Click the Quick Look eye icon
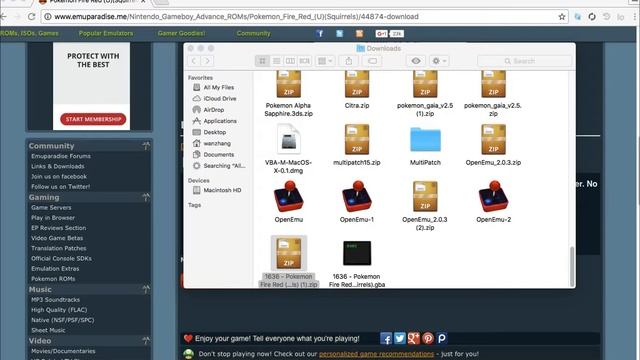Image resolution: width=640 pixels, height=360 pixels. [416, 61]
